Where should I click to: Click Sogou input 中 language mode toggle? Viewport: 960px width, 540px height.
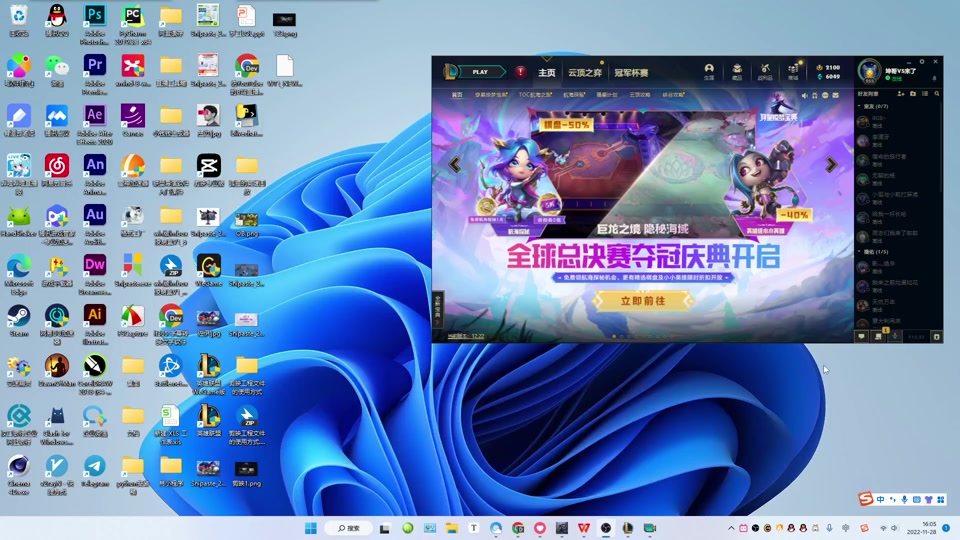880,500
